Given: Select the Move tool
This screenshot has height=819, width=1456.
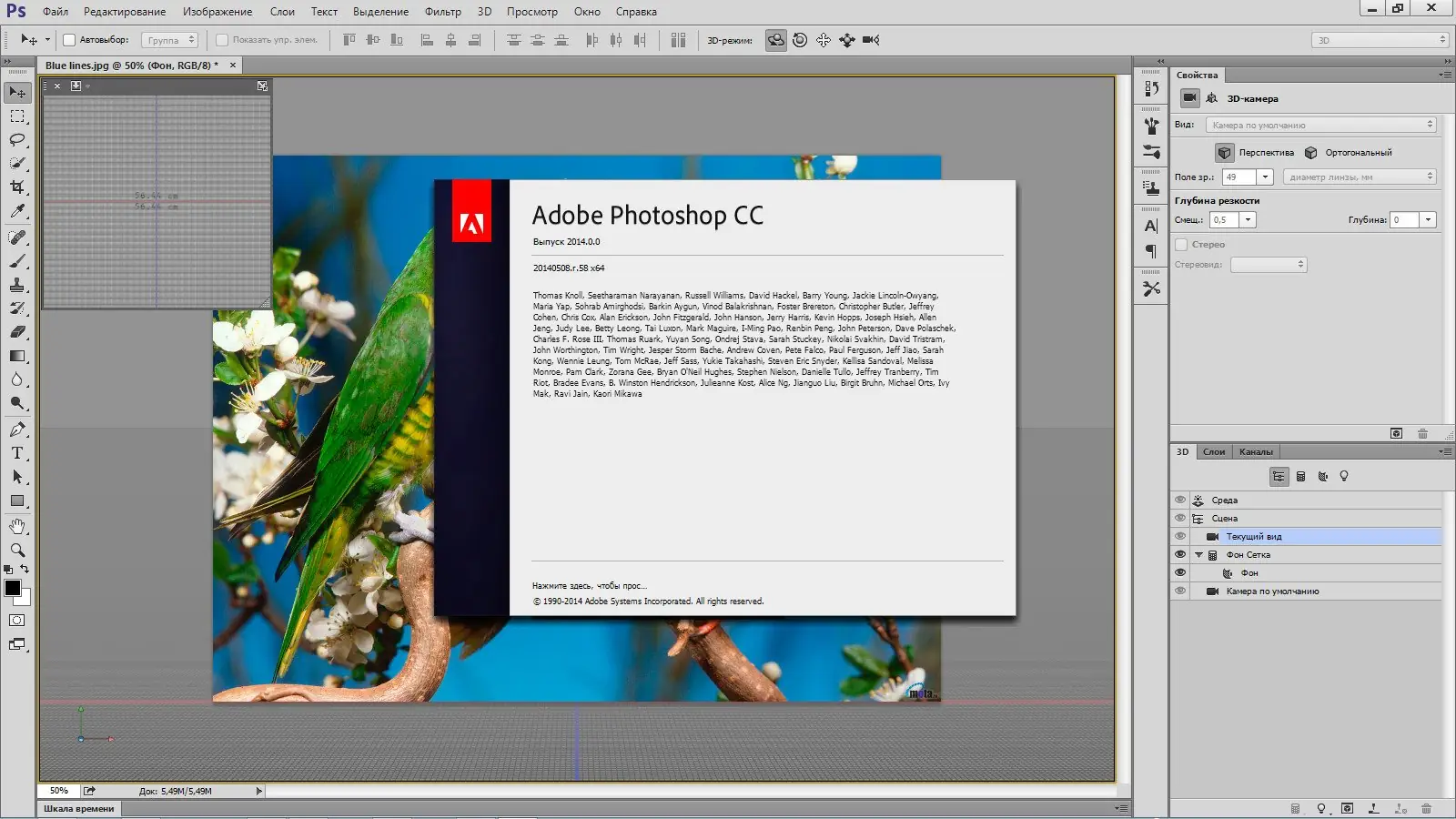Looking at the screenshot, I should coord(17,93).
